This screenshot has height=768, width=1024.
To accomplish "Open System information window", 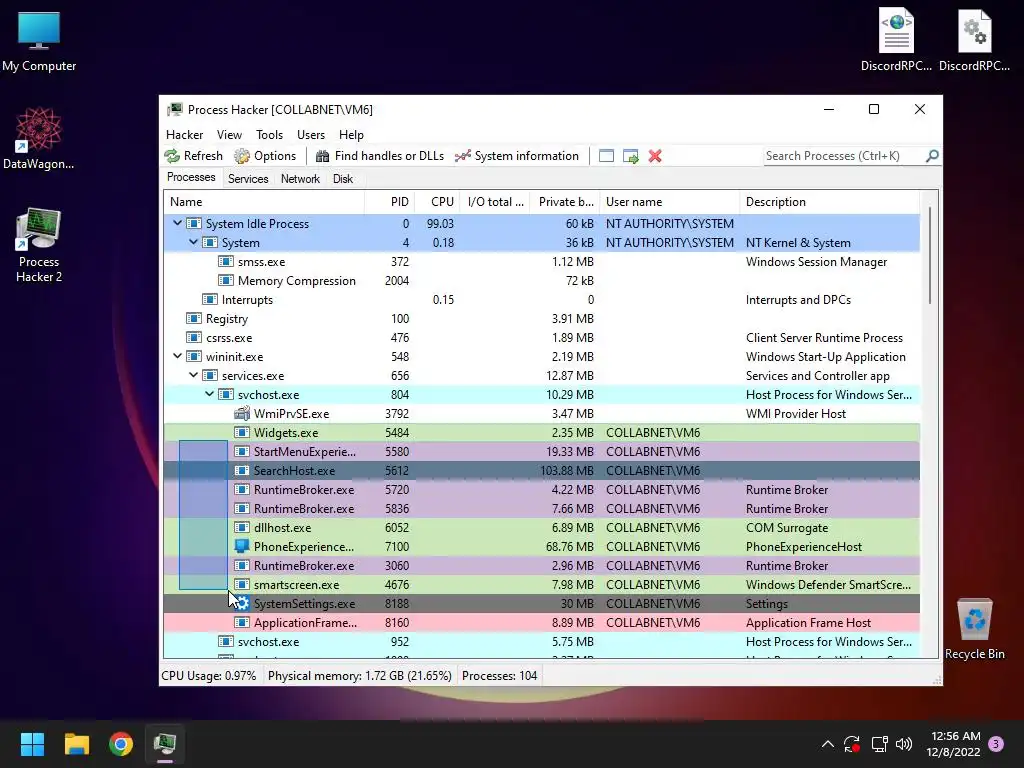I will point(517,156).
